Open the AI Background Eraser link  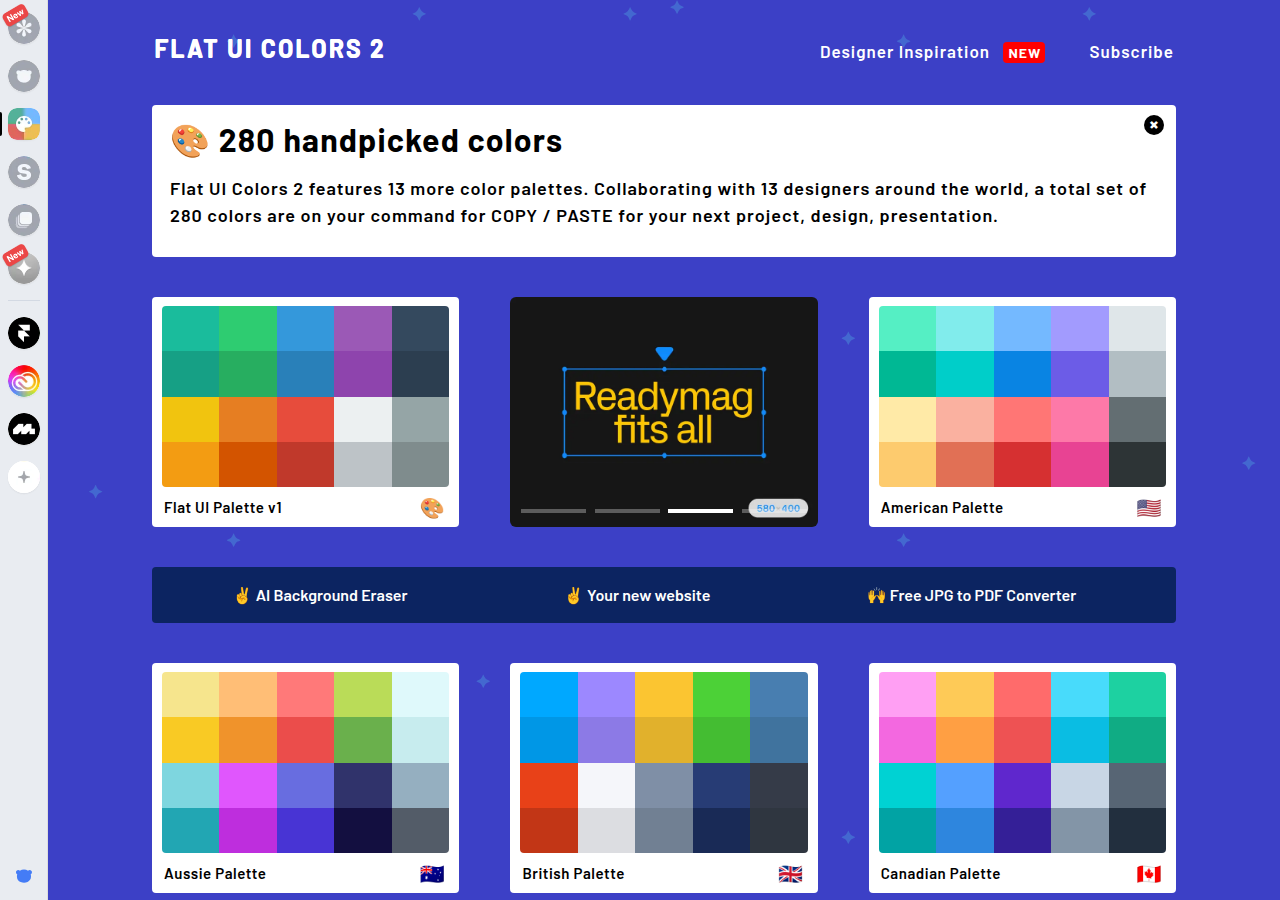point(321,595)
